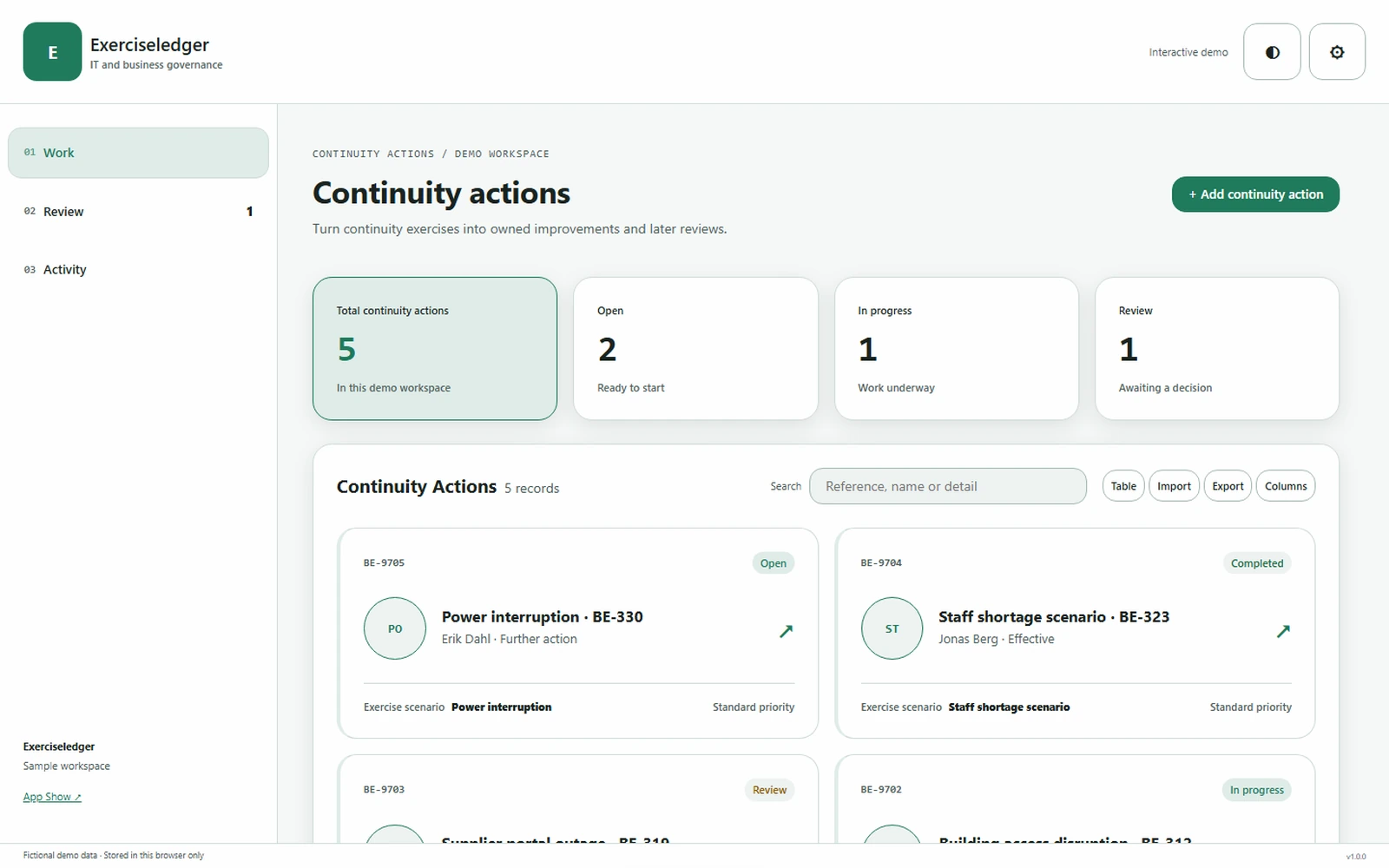1389x868 pixels.
Task: Click the Review status badge on BE-9703
Action: (769, 790)
